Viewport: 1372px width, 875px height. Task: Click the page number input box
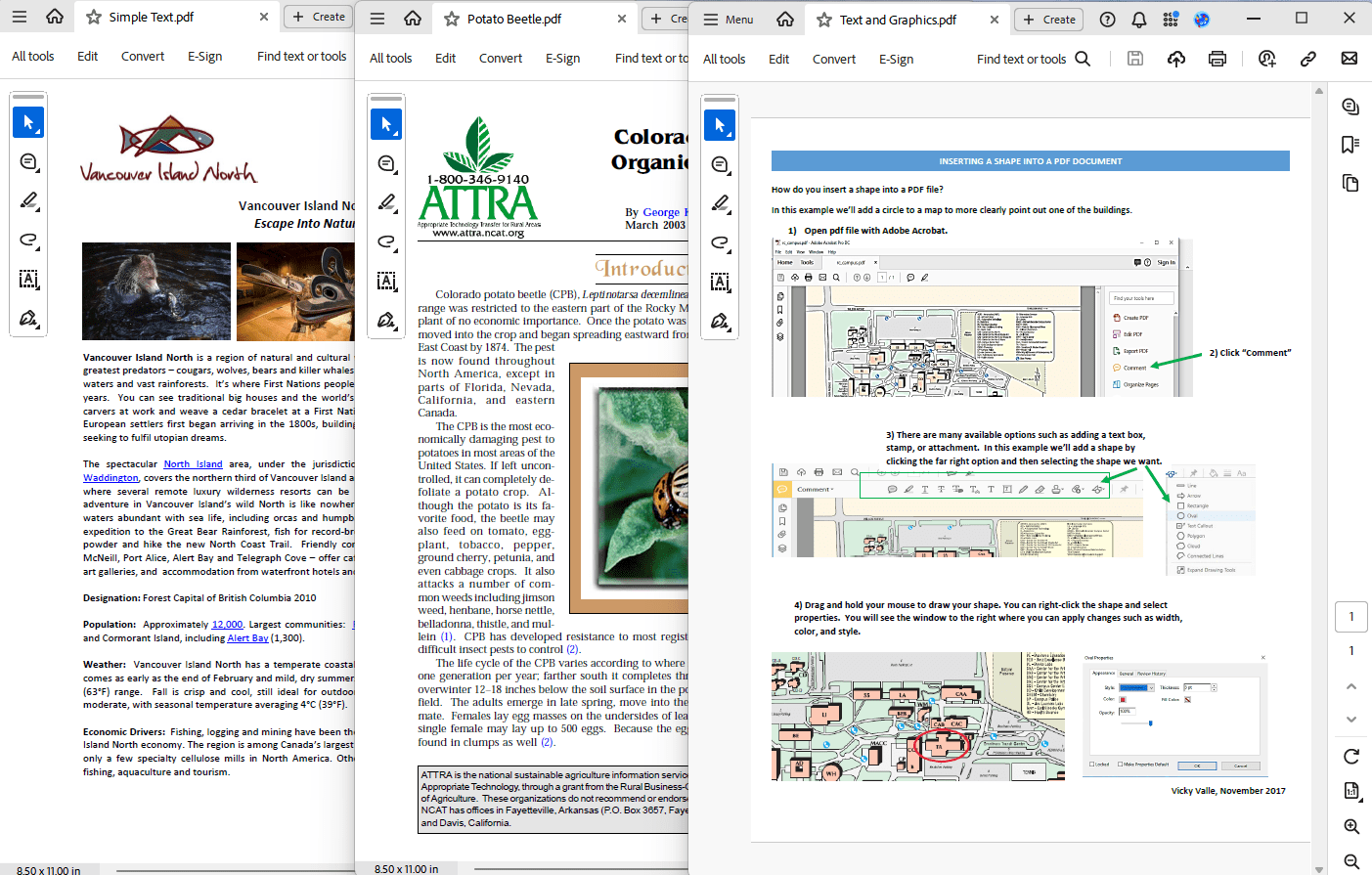click(1351, 617)
